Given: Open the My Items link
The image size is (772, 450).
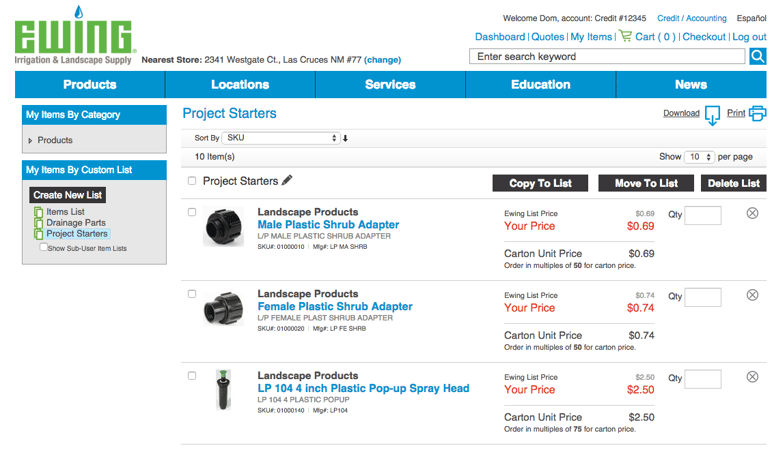Looking at the screenshot, I should pos(591,37).
